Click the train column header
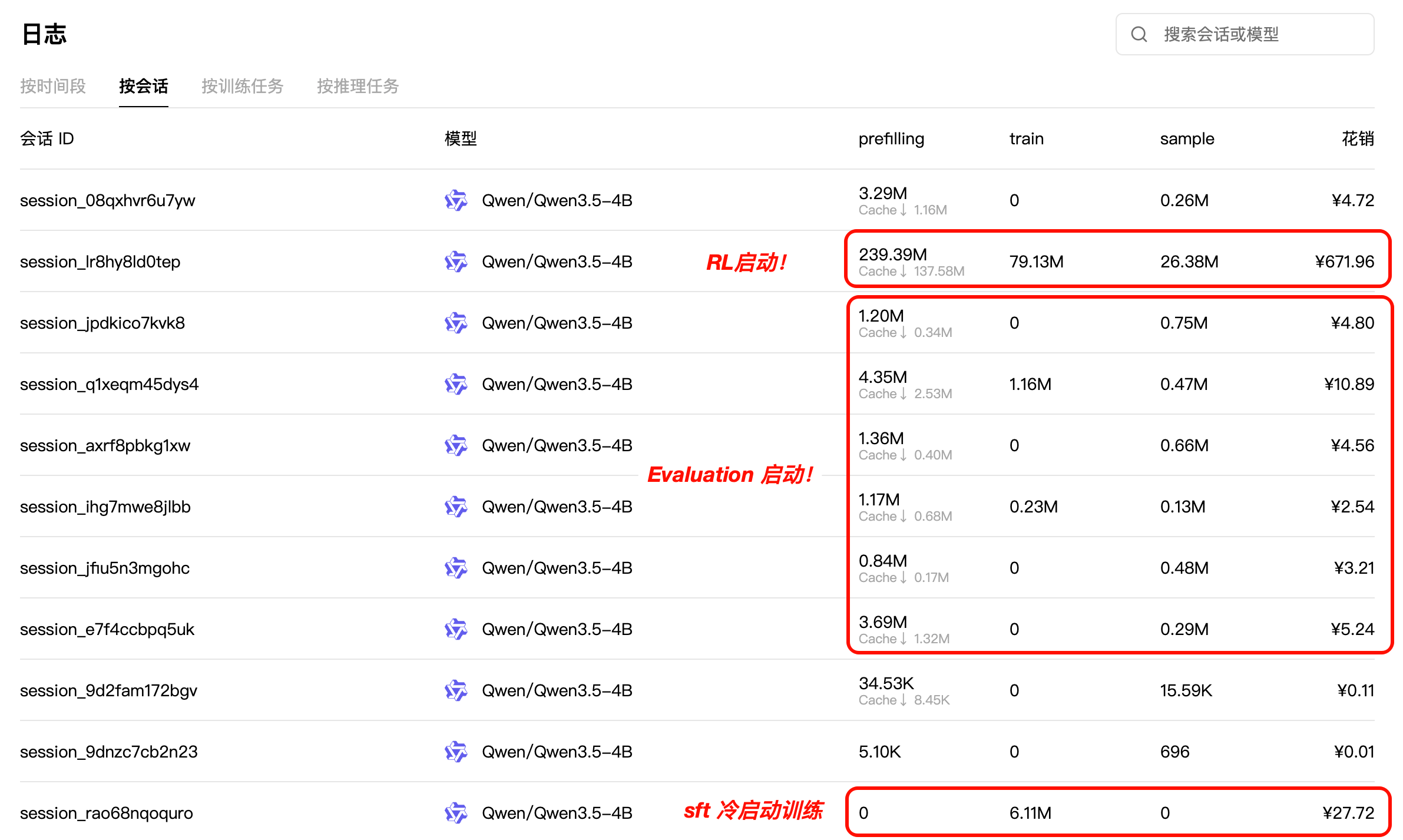1403x840 pixels. click(1026, 139)
